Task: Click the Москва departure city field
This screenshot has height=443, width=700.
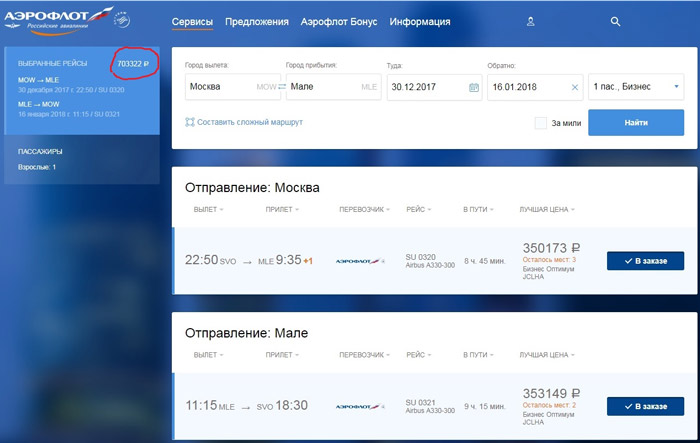Action: 233,87
